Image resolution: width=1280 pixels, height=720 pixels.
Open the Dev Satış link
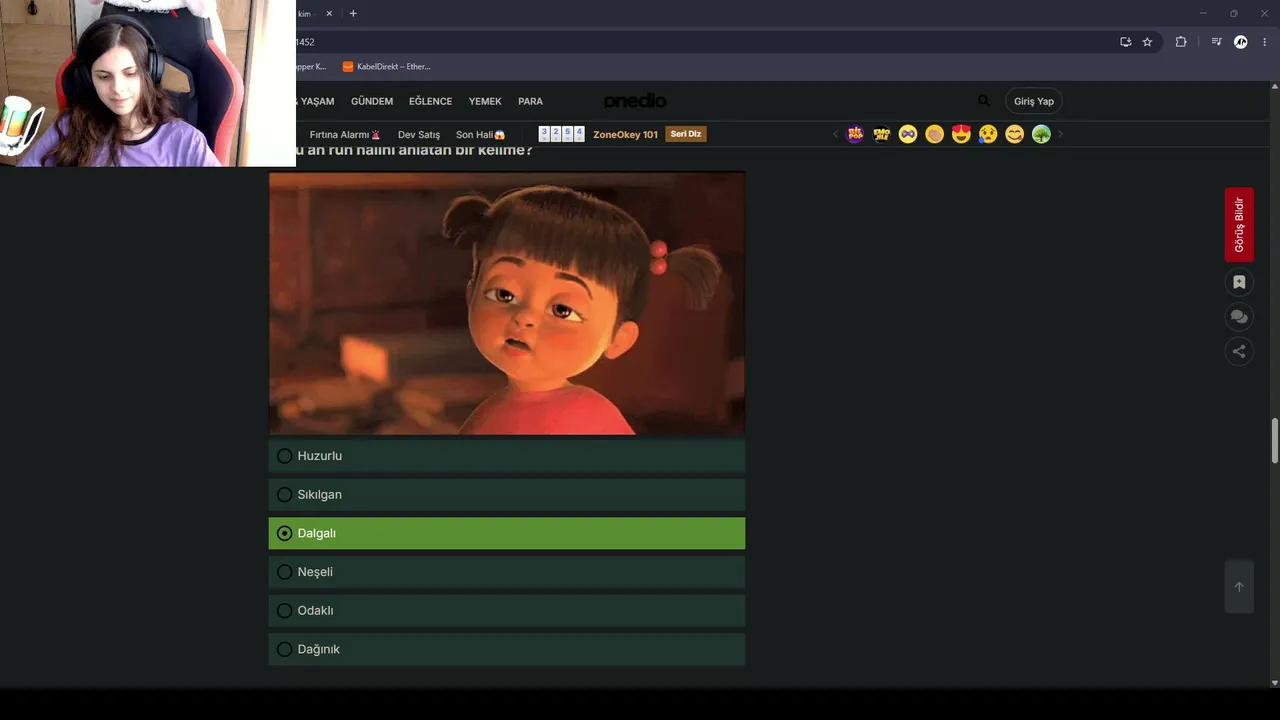click(x=419, y=135)
